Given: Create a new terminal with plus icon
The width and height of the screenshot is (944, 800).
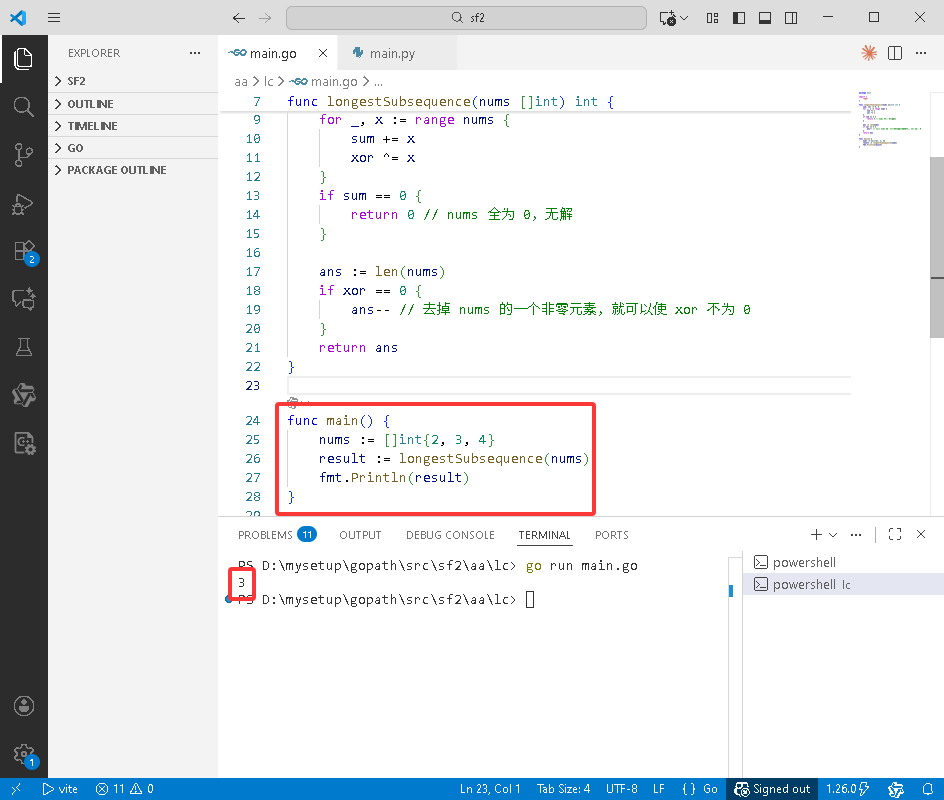Looking at the screenshot, I should point(816,535).
